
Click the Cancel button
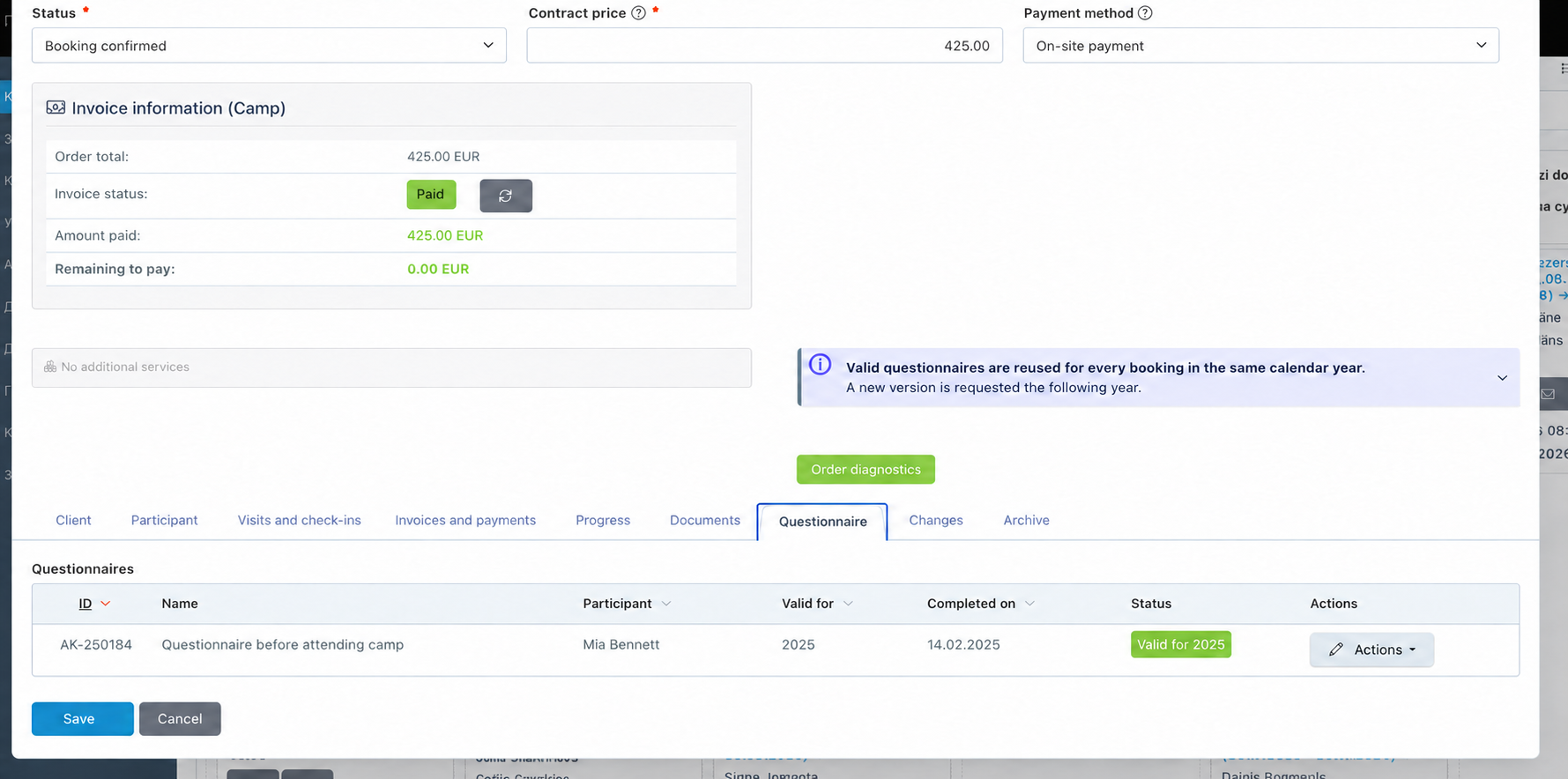pos(180,719)
